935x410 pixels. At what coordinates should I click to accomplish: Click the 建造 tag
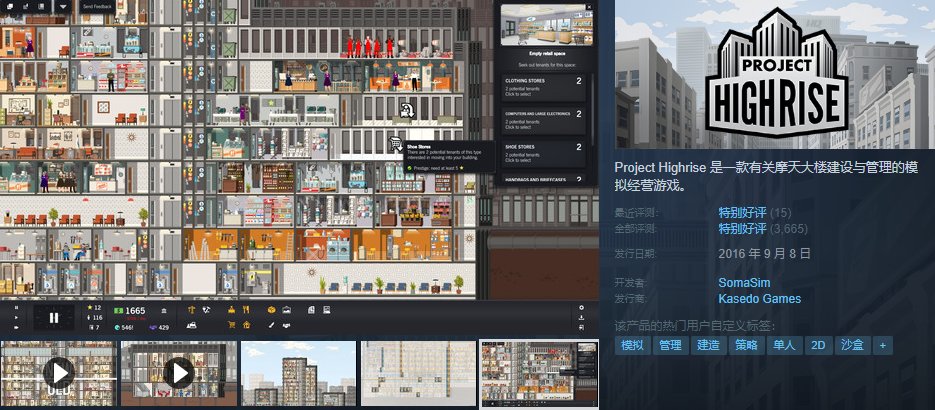(x=708, y=345)
